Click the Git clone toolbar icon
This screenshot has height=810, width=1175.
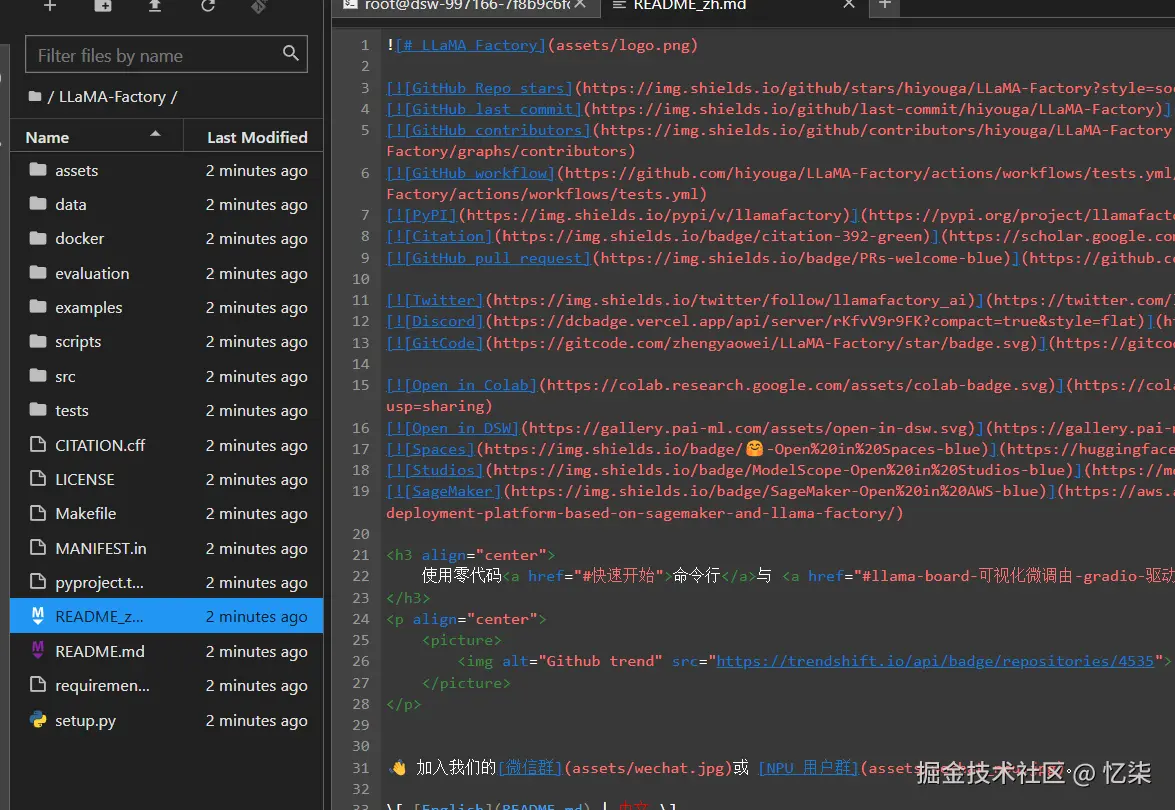click(258, 5)
